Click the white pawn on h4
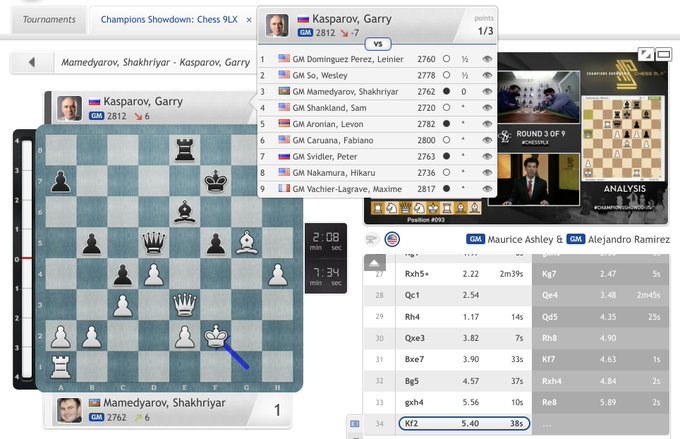This screenshot has height=439, width=680. pyautogui.click(x=278, y=274)
